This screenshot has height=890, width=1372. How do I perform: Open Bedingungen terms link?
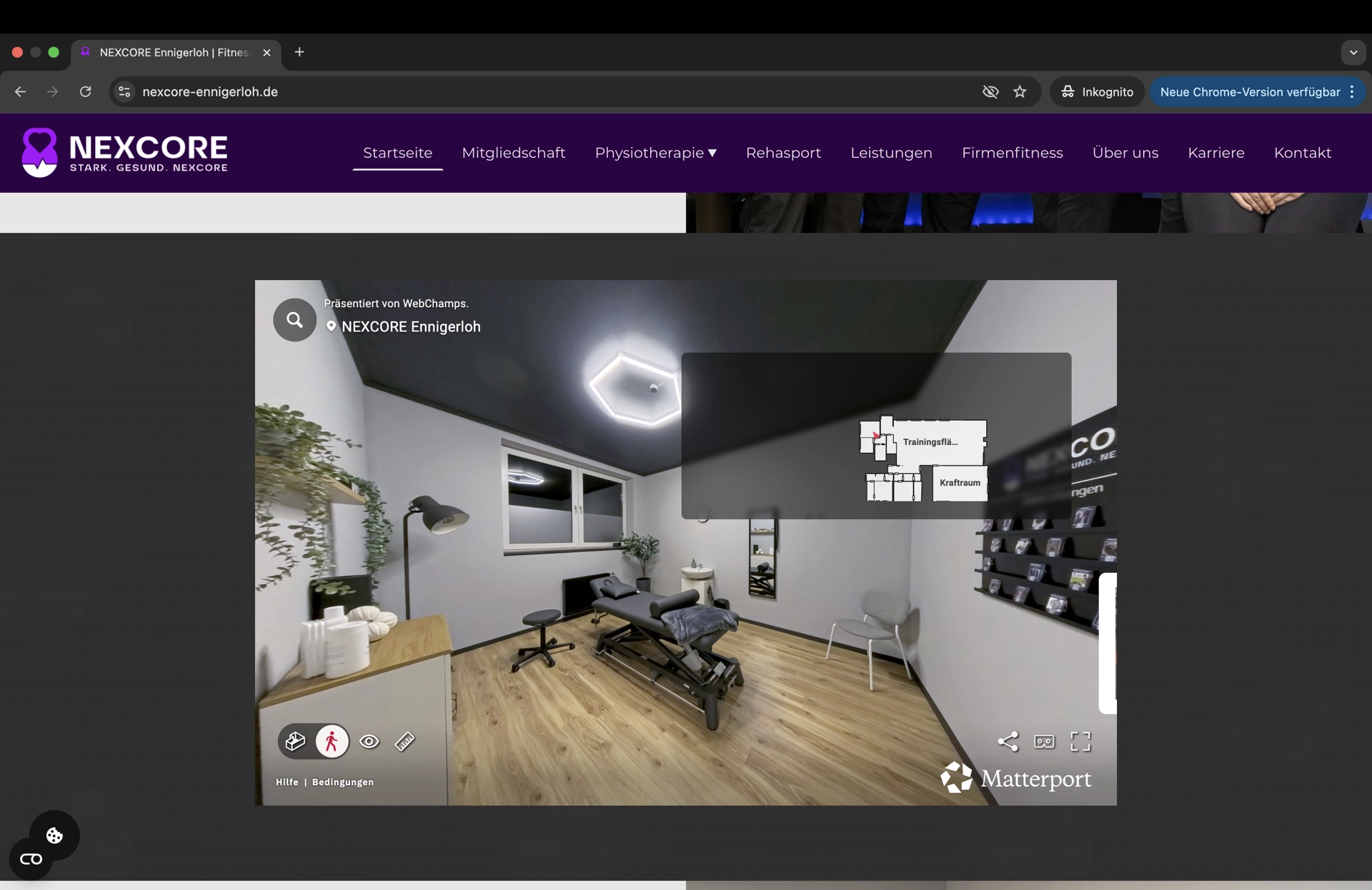[342, 782]
